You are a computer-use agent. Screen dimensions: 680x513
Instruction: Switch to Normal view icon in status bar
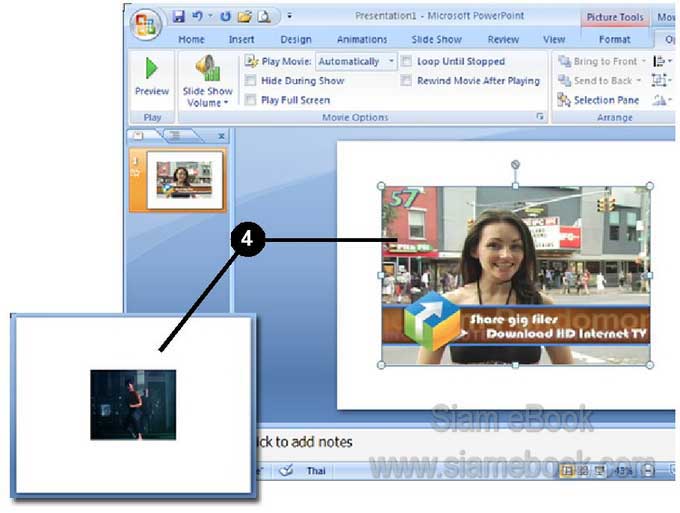pyautogui.click(x=567, y=471)
